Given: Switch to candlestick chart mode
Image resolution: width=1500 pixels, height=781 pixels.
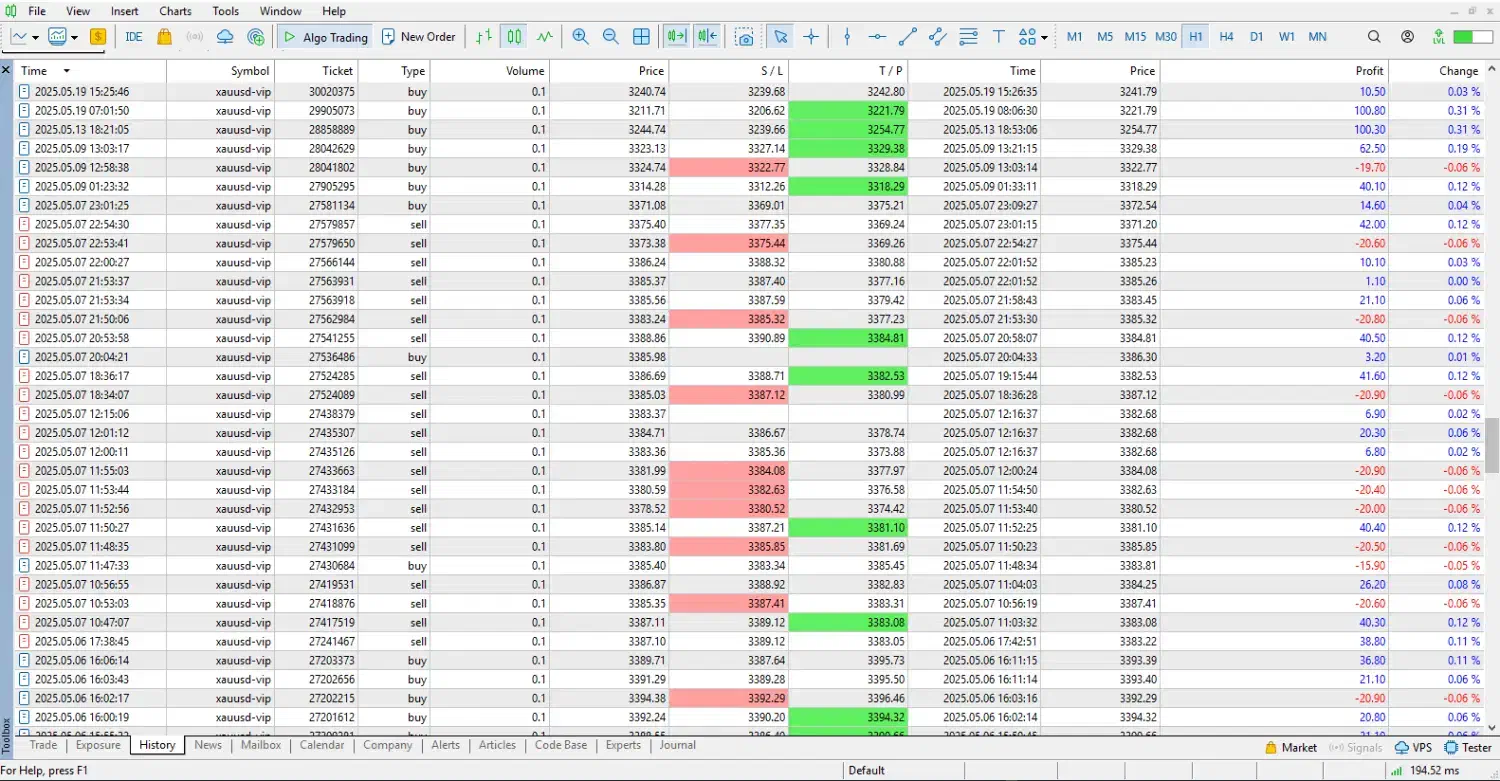Looking at the screenshot, I should point(514,37).
